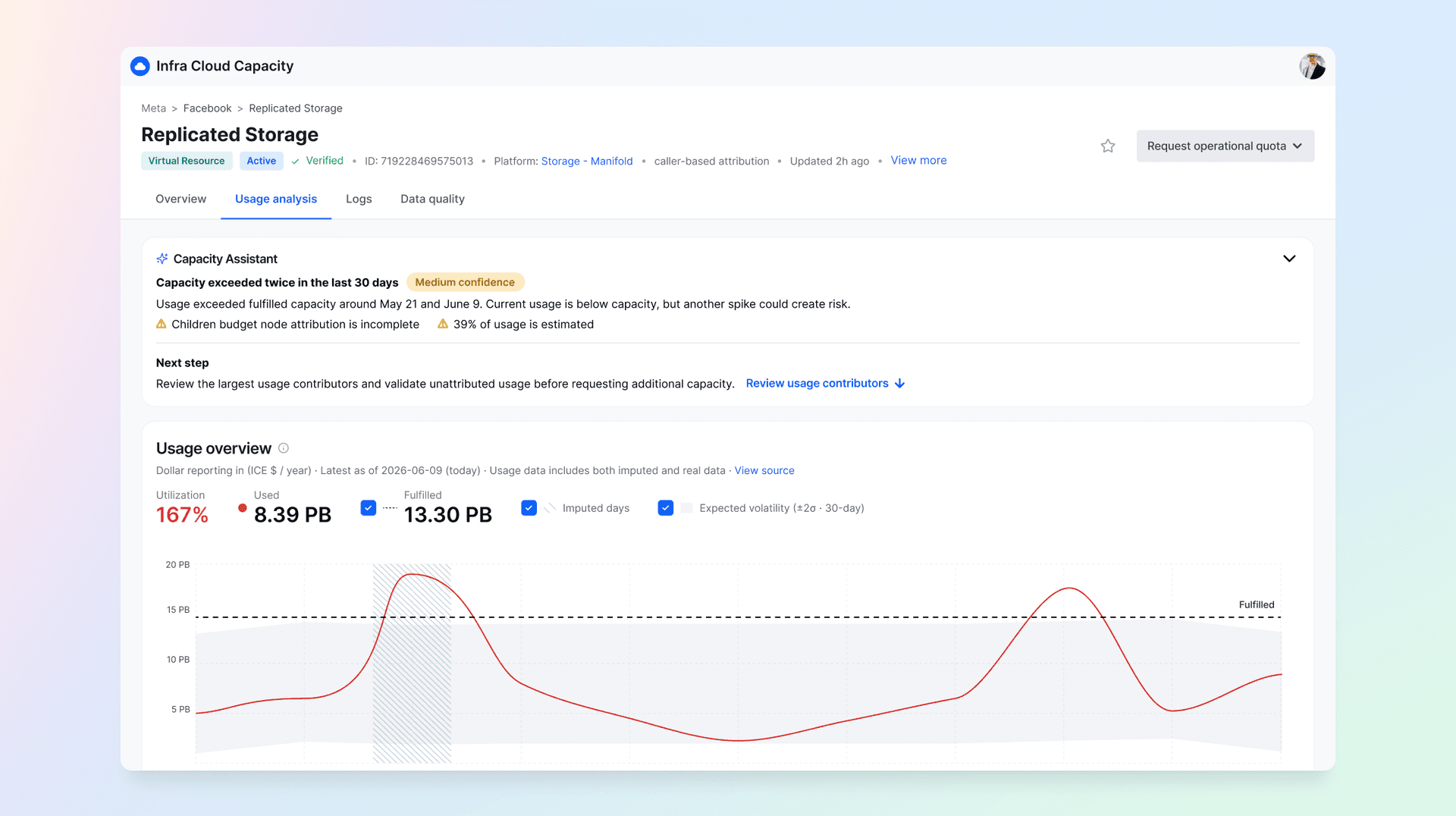This screenshot has height=816, width=1456.
Task: Click the ID: 719228469575013 text
Action: [x=419, y=161]
